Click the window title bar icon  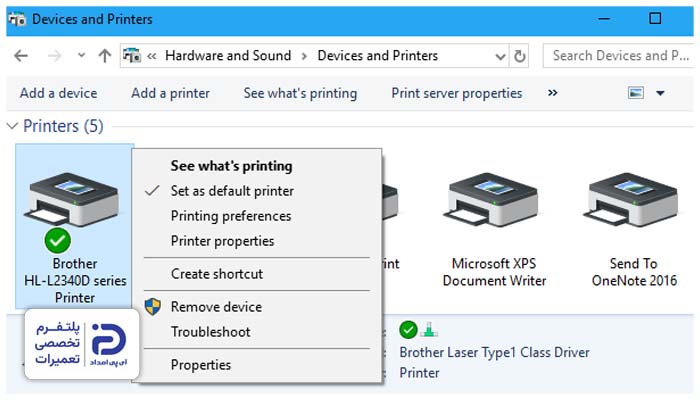[17, 19]
